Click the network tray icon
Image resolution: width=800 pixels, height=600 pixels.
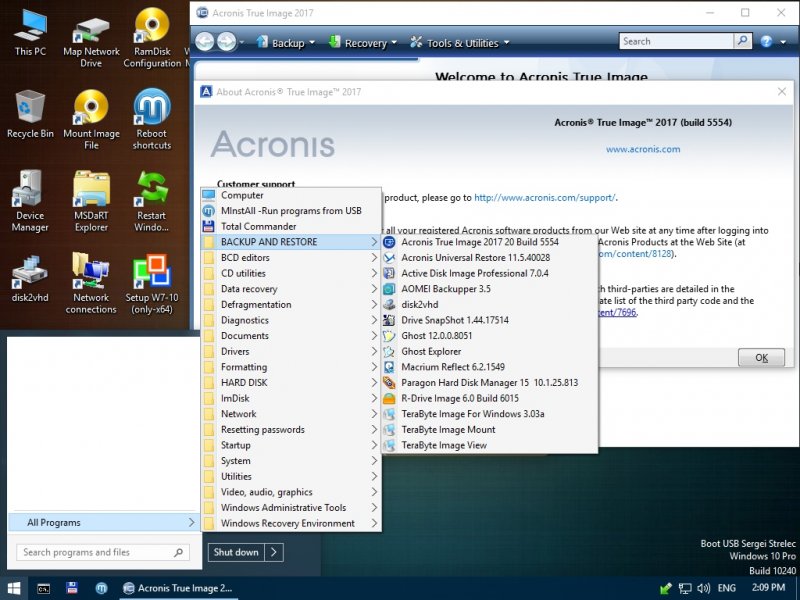[685, 589]
